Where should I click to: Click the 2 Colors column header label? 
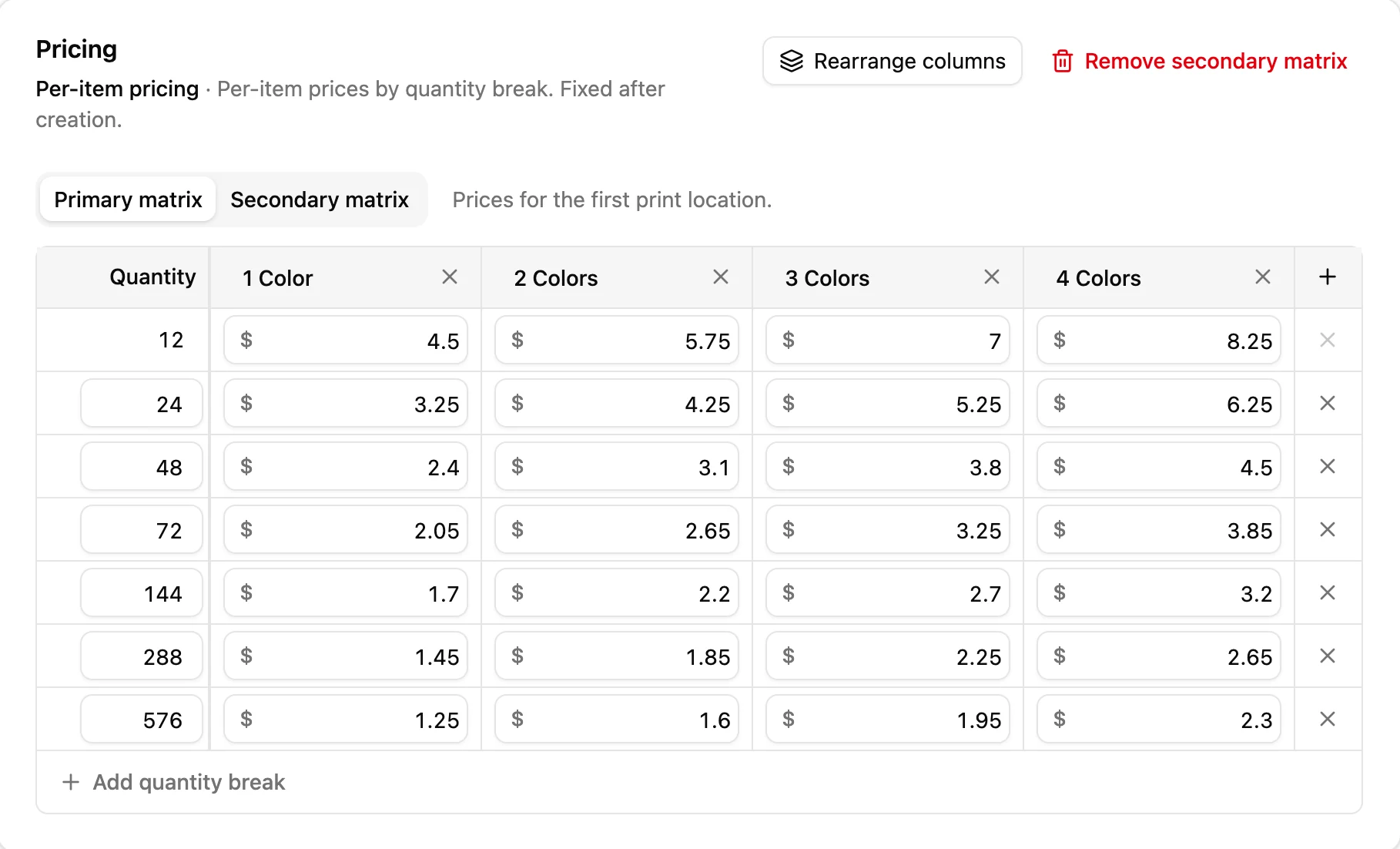pyautogui.click(x=556, y=278)
